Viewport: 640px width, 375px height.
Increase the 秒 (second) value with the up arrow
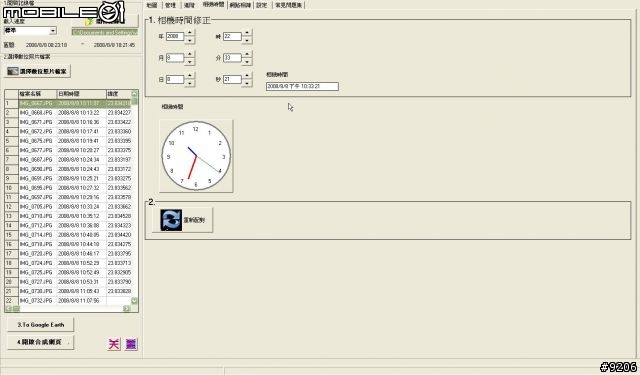pyautogui.click(x=247, y=75)
